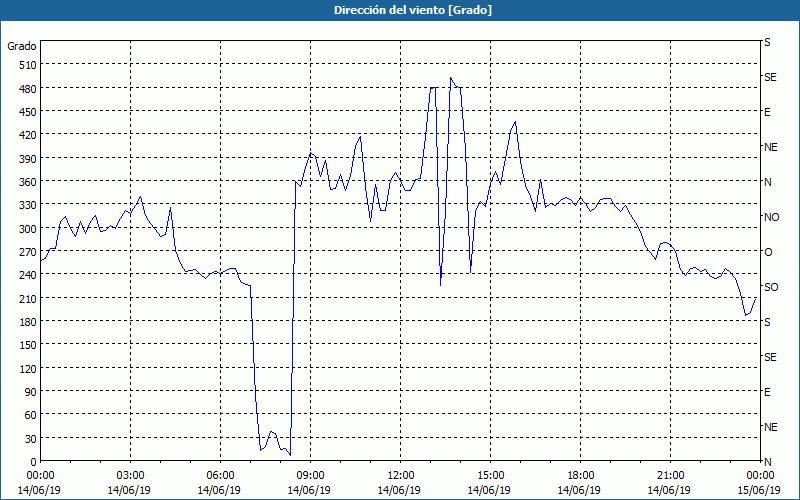Click the S compass label at 180
The height and width of the screenshot is (500, 800).
[767, 322]
